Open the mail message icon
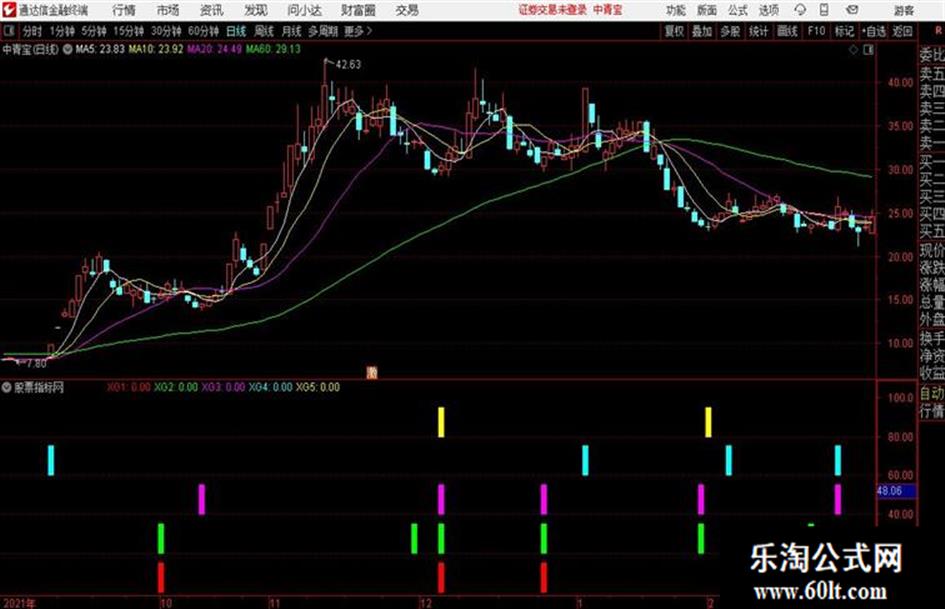The height and width of the screenshot is (609, 945). click(x=852, y=10)
